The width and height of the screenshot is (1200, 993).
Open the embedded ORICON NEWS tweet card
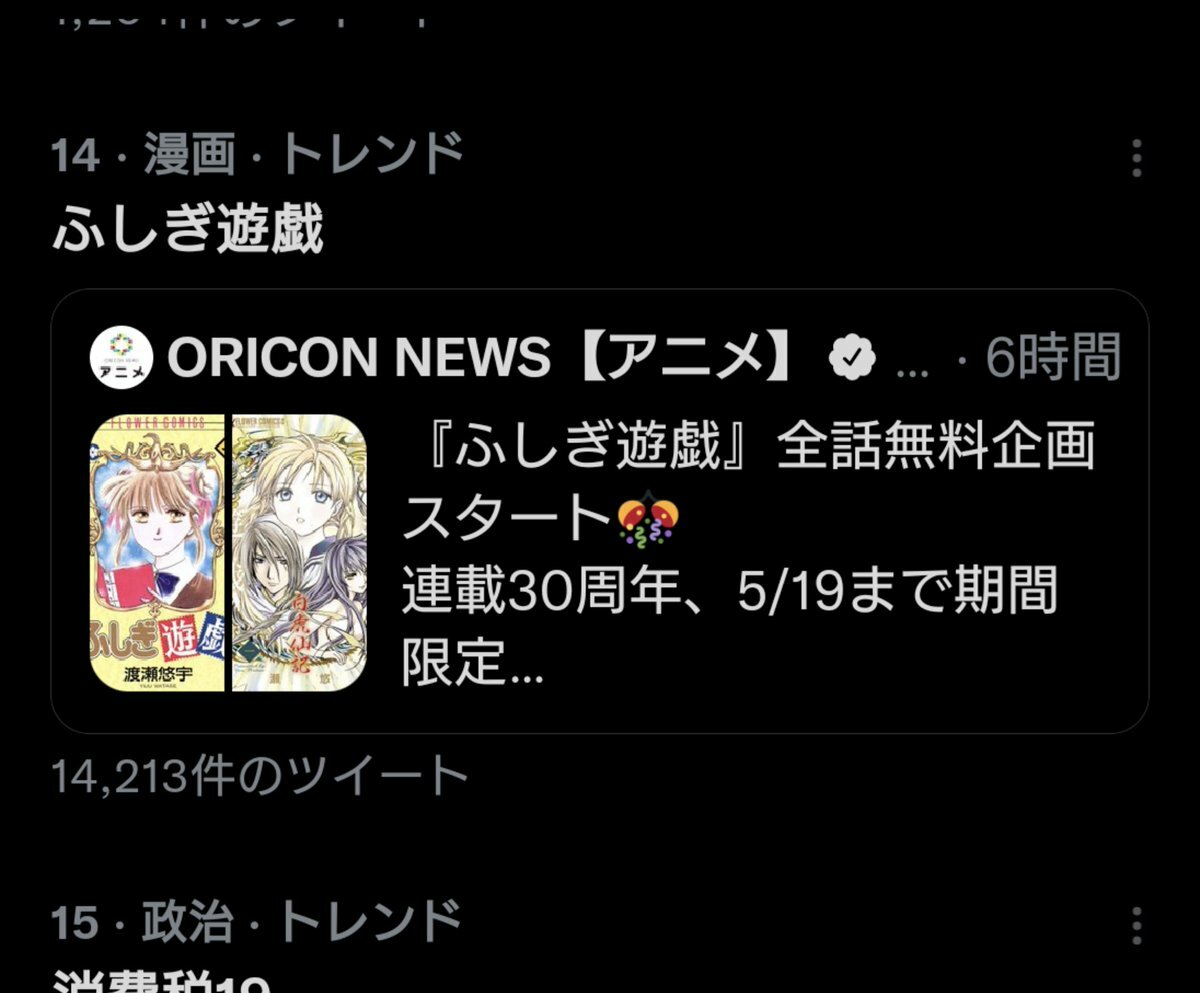600,511
